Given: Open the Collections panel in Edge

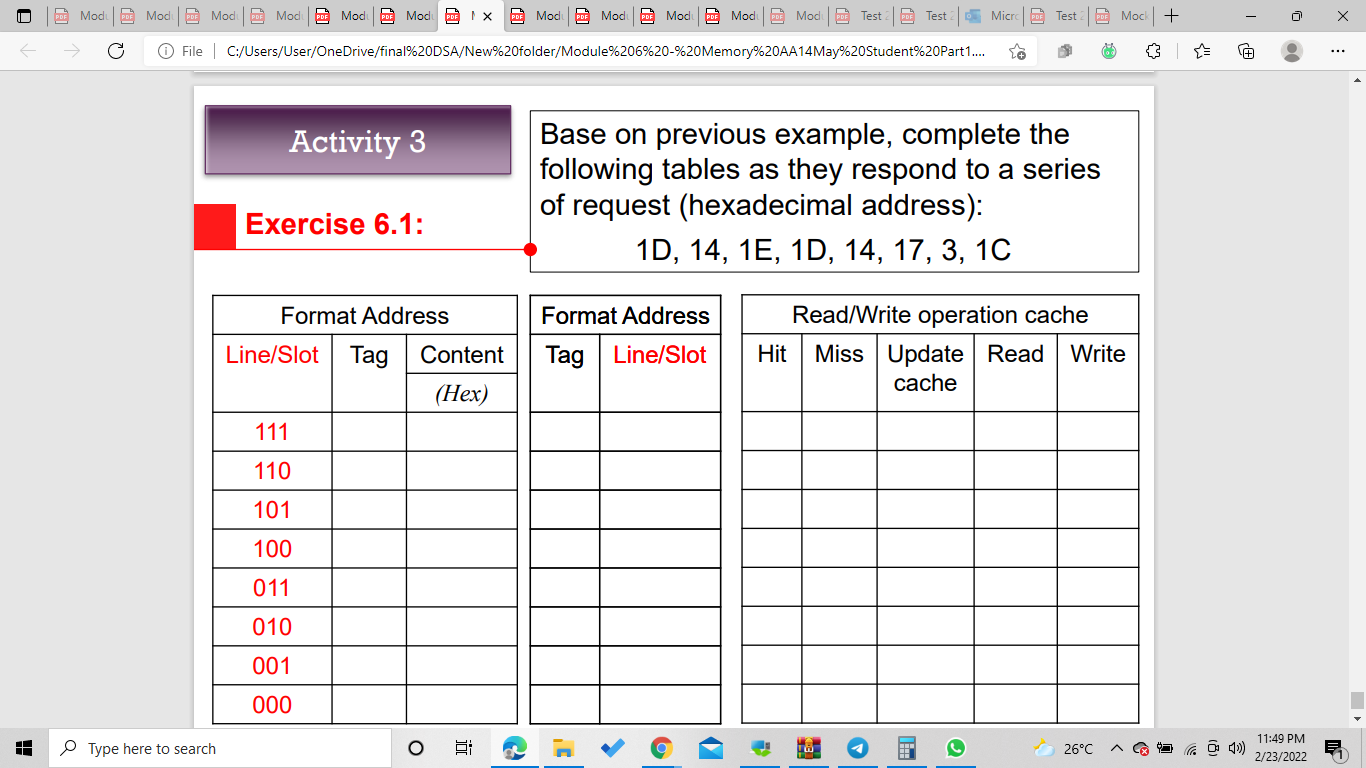Looking at the screenshot, I should [x=1246, y=51].
